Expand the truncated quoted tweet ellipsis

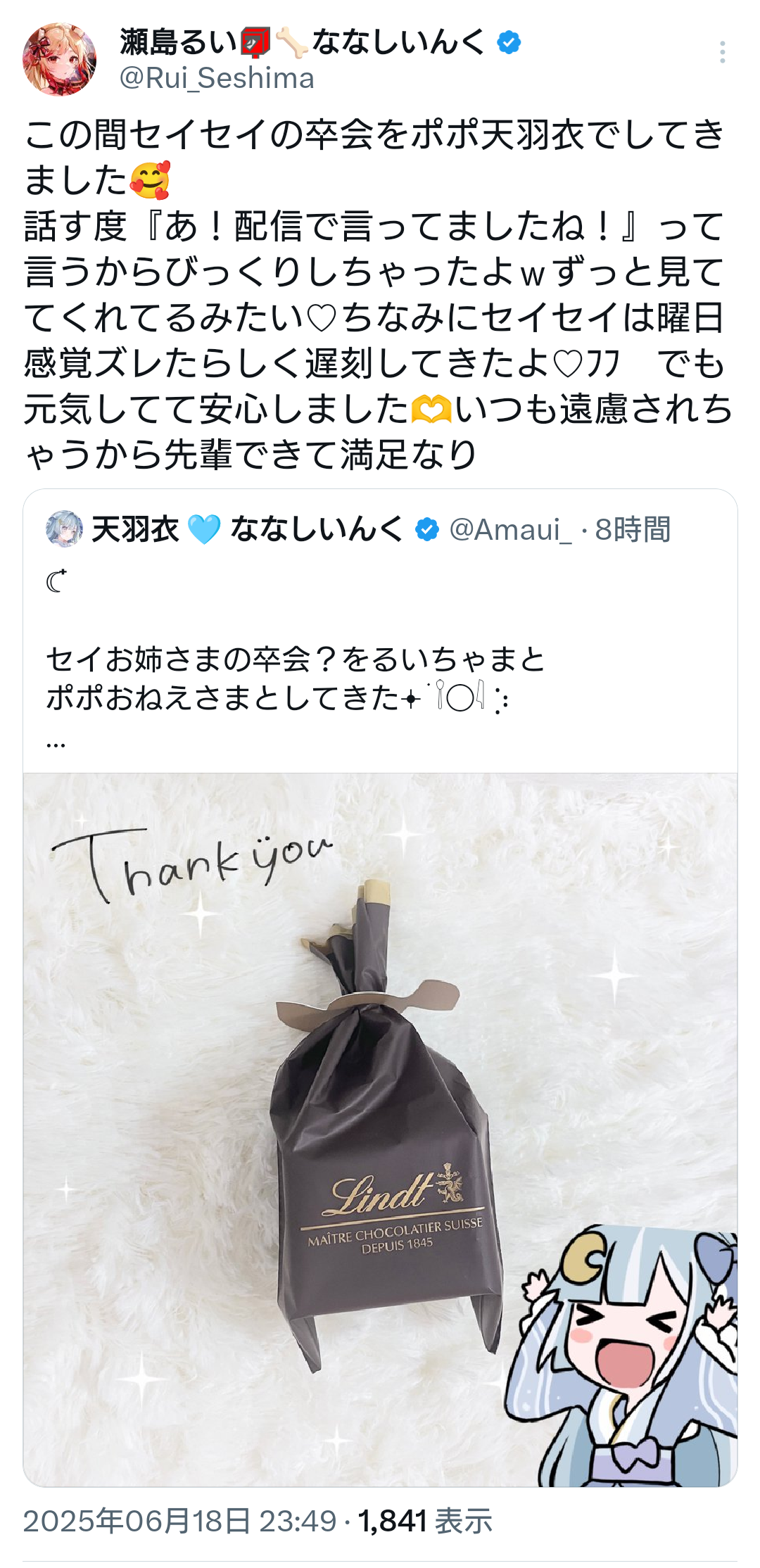[56, 743]
